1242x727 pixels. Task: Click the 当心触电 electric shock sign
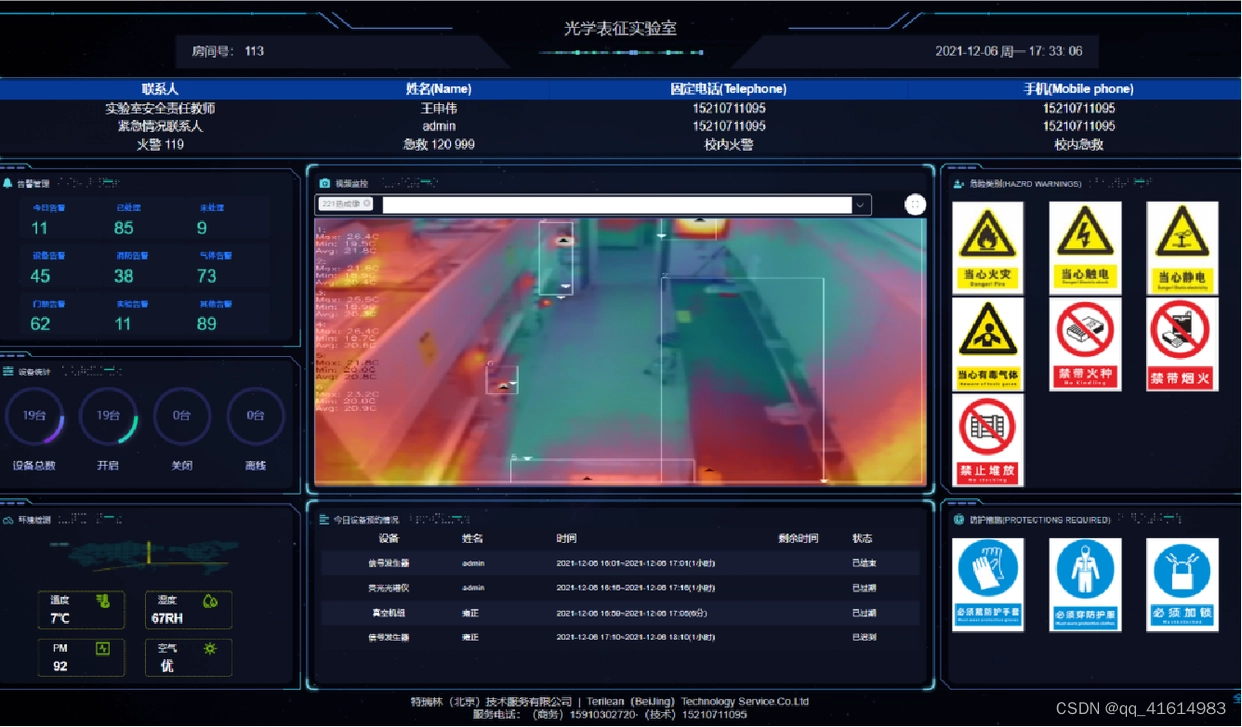coord(1085,248)
